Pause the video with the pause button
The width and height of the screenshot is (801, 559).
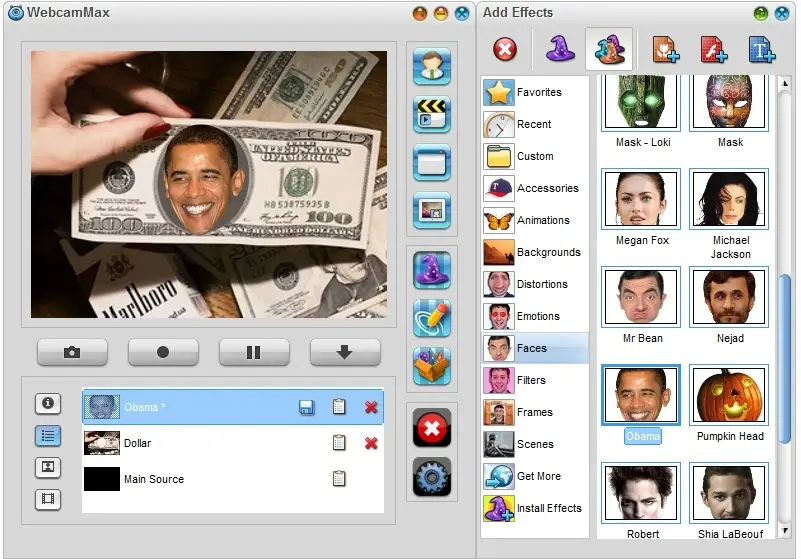point(254,352)
